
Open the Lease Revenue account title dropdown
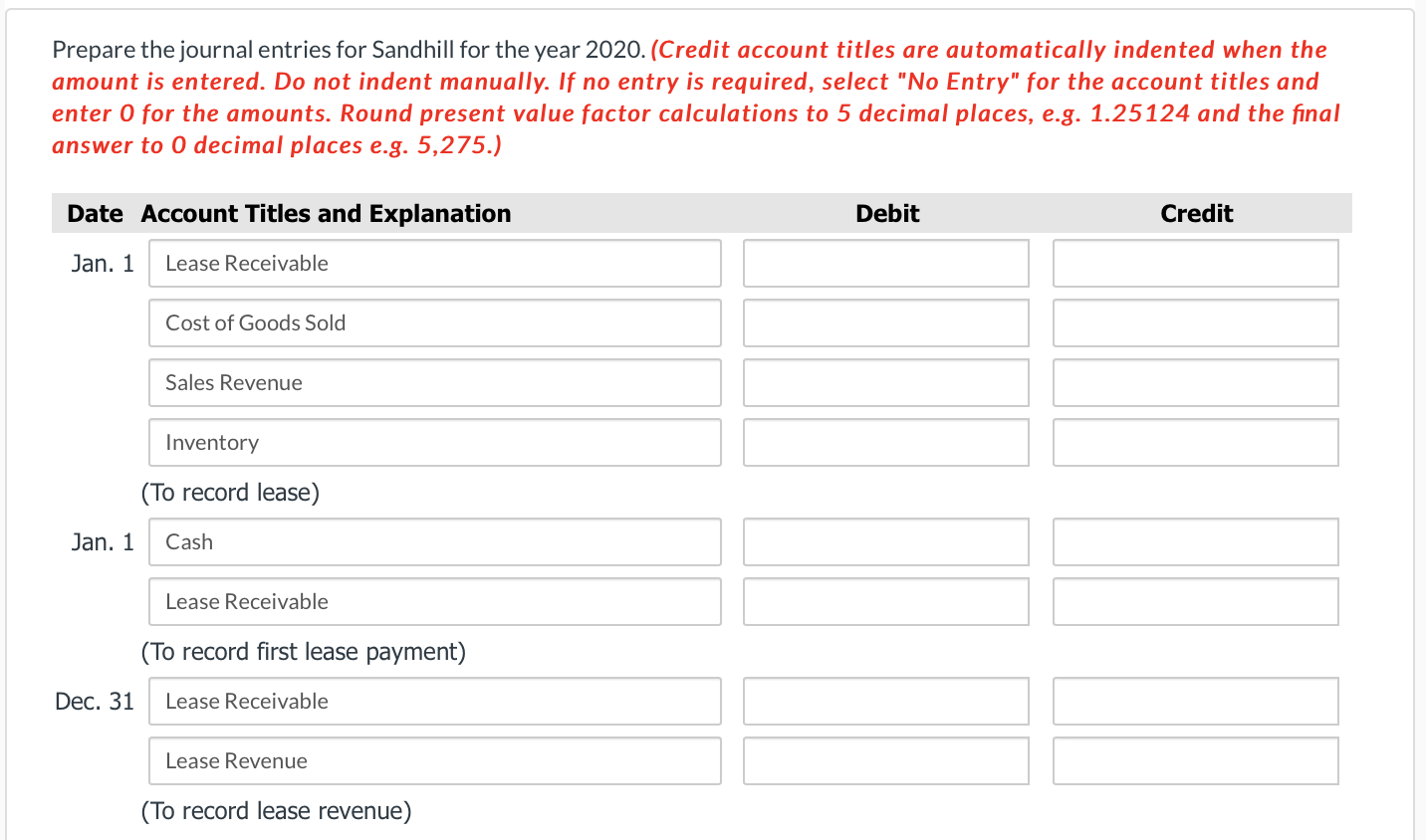point(434,760)
